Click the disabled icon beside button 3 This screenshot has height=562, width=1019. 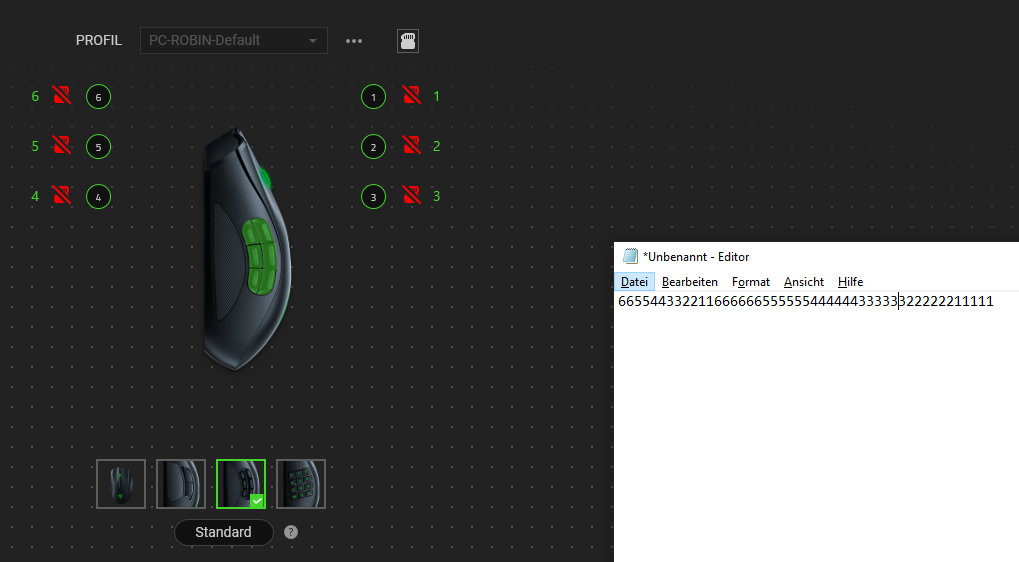pos(411,195)
